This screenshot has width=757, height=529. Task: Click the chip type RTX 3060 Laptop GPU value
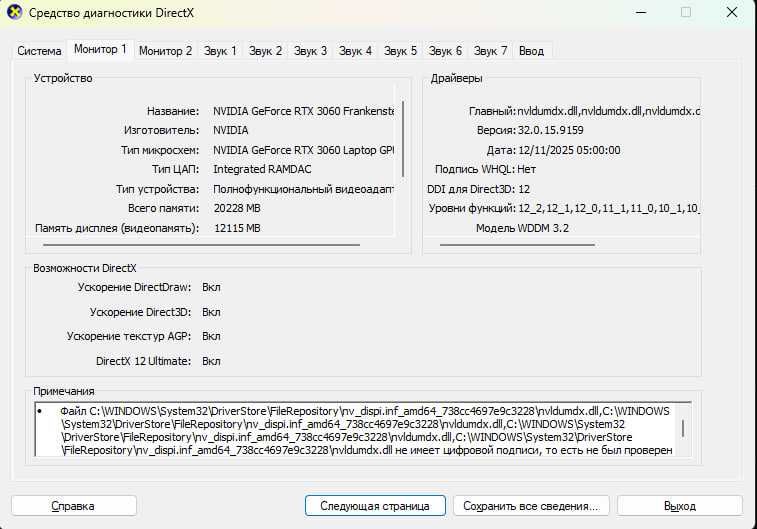pyautogui.click(x=303, y=150)
